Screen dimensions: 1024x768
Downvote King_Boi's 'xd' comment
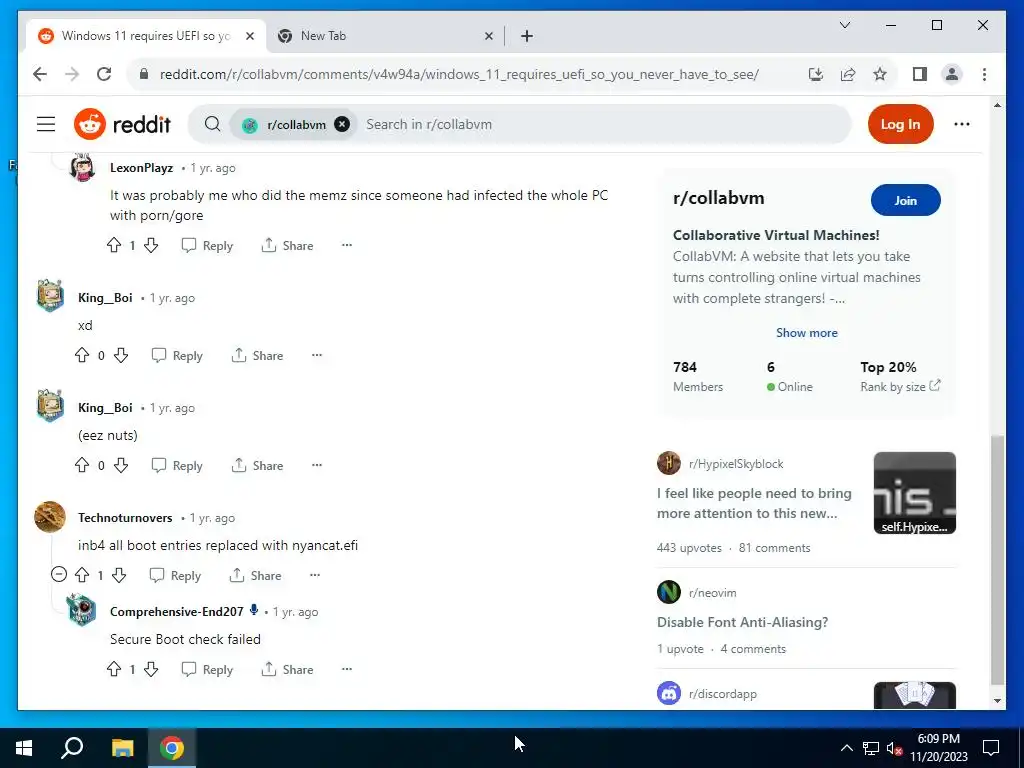(121, 355)
